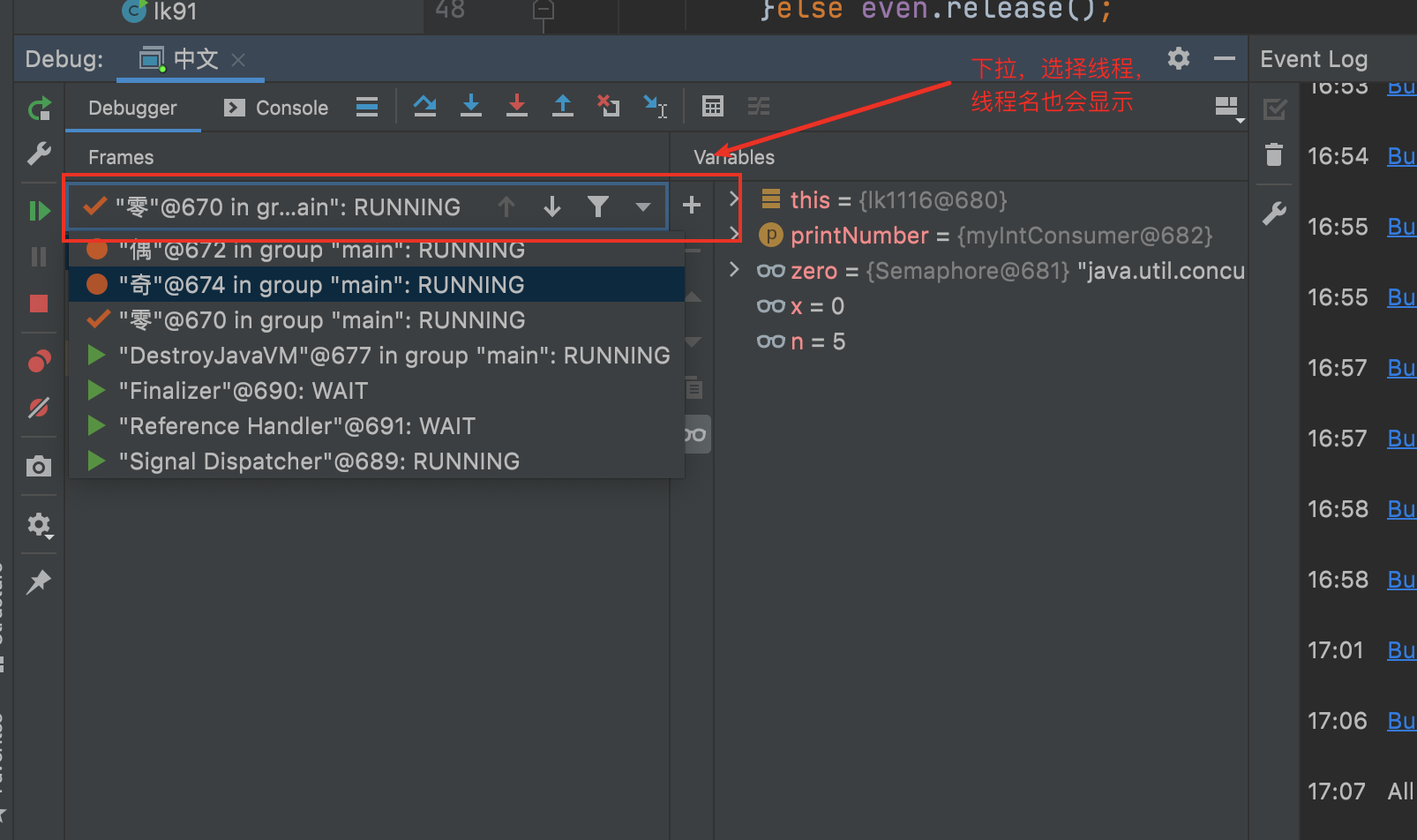Viewport: 1417px width, 840px height.
Task: Open Debug panel settings gear
Action: pos(1179,58)
